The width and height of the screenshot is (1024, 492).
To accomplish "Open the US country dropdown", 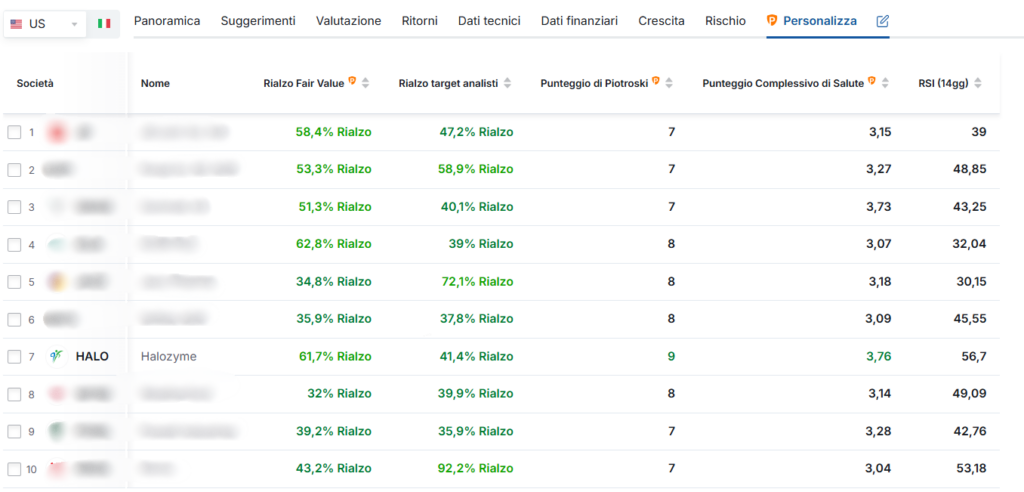I will point(45,23).
